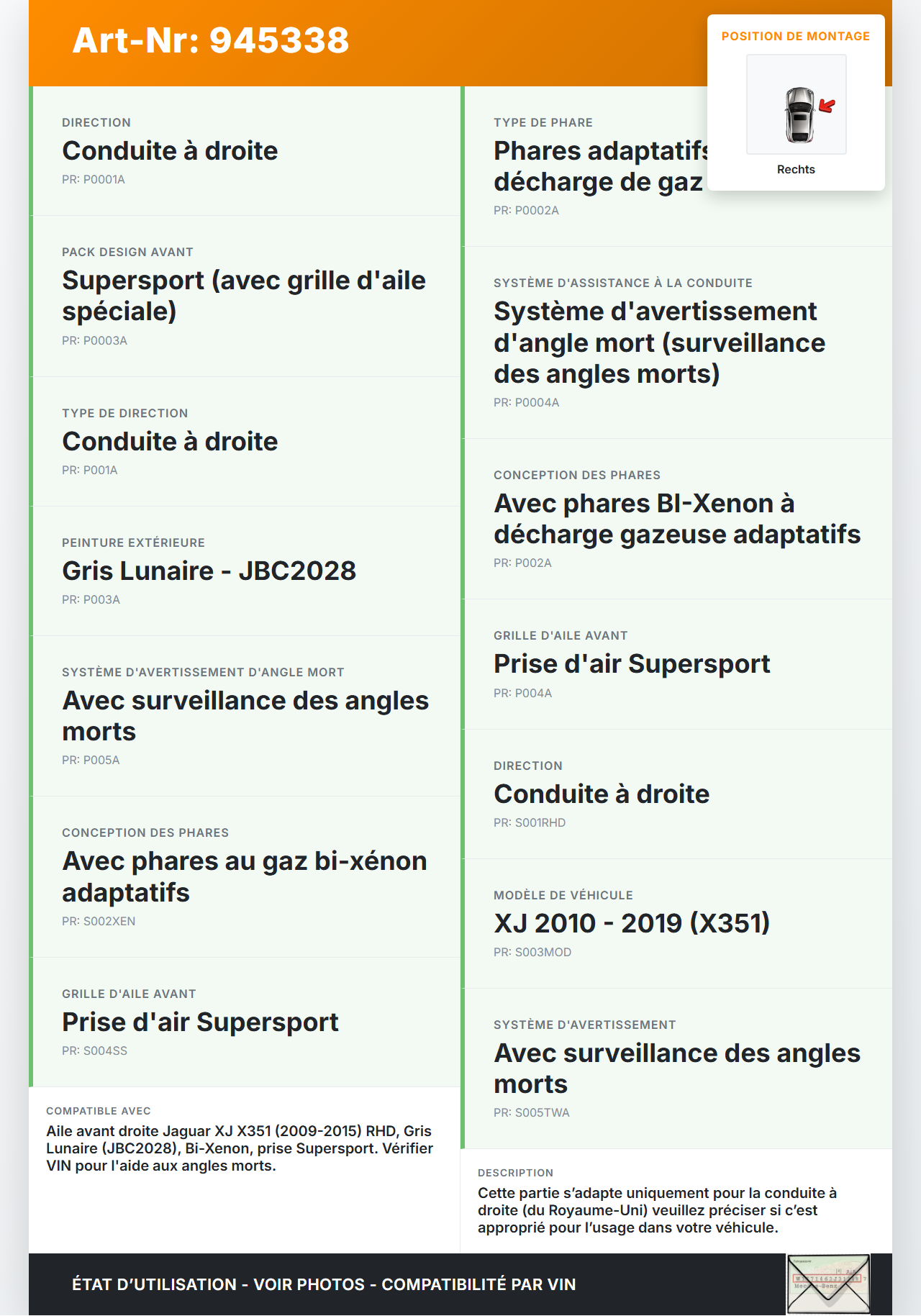Screen dimensions: 921x1316
Task: Click the 'XJ 2010 - 2019 (X351)' model
Action: (632, 924)
